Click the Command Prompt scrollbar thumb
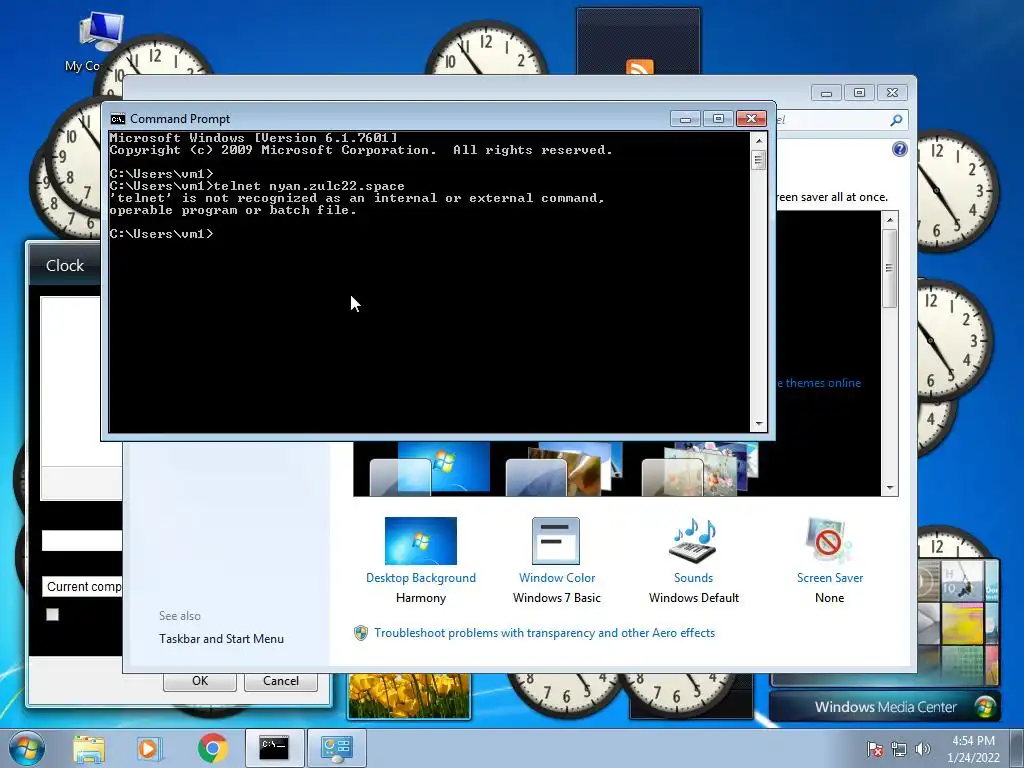 point(758,160)
